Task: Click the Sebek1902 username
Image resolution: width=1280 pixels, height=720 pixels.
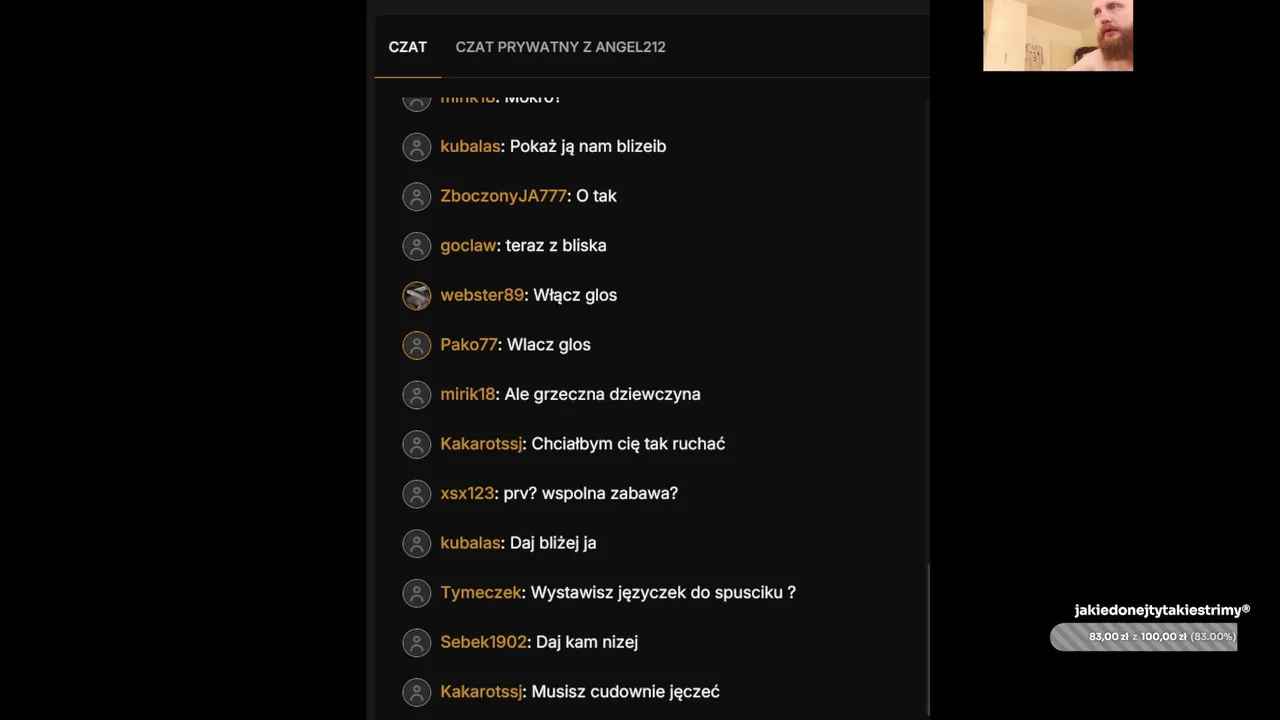Action: point(483,642)
